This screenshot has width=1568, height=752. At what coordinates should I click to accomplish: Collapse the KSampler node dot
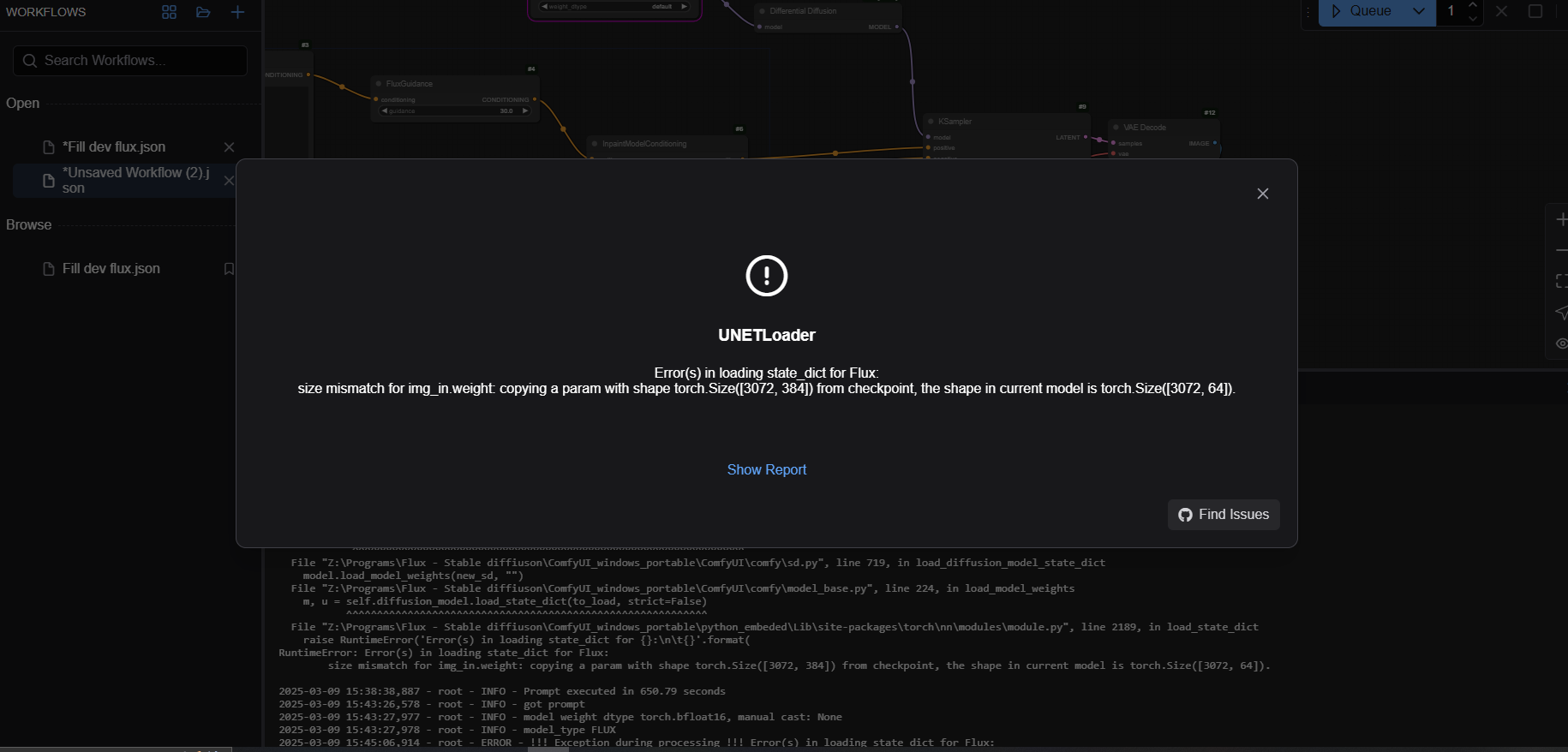tap(931, 122)
